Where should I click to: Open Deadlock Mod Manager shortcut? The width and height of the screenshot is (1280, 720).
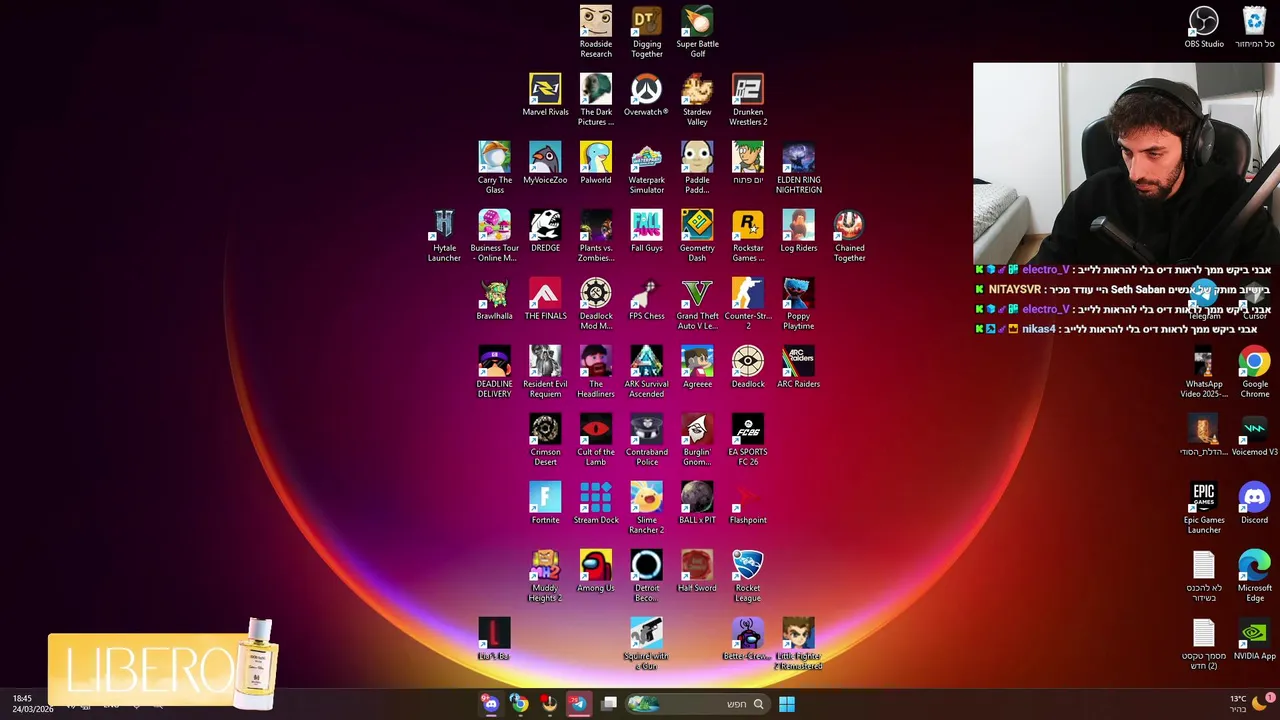596,304
